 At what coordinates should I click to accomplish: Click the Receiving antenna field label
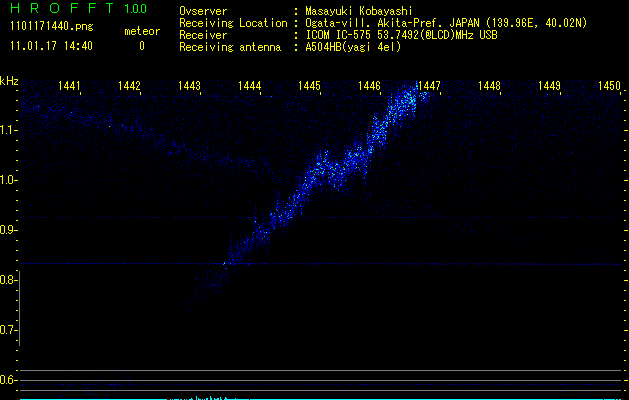click(x=230, y=47)
